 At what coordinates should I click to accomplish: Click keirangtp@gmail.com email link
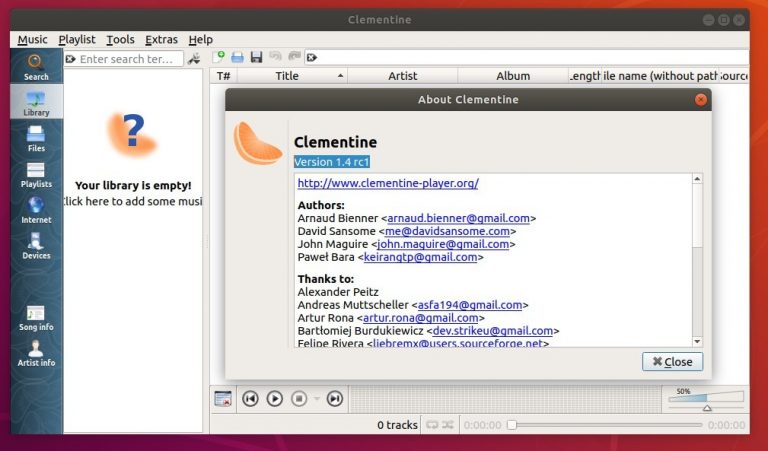[x=420, y=257]
